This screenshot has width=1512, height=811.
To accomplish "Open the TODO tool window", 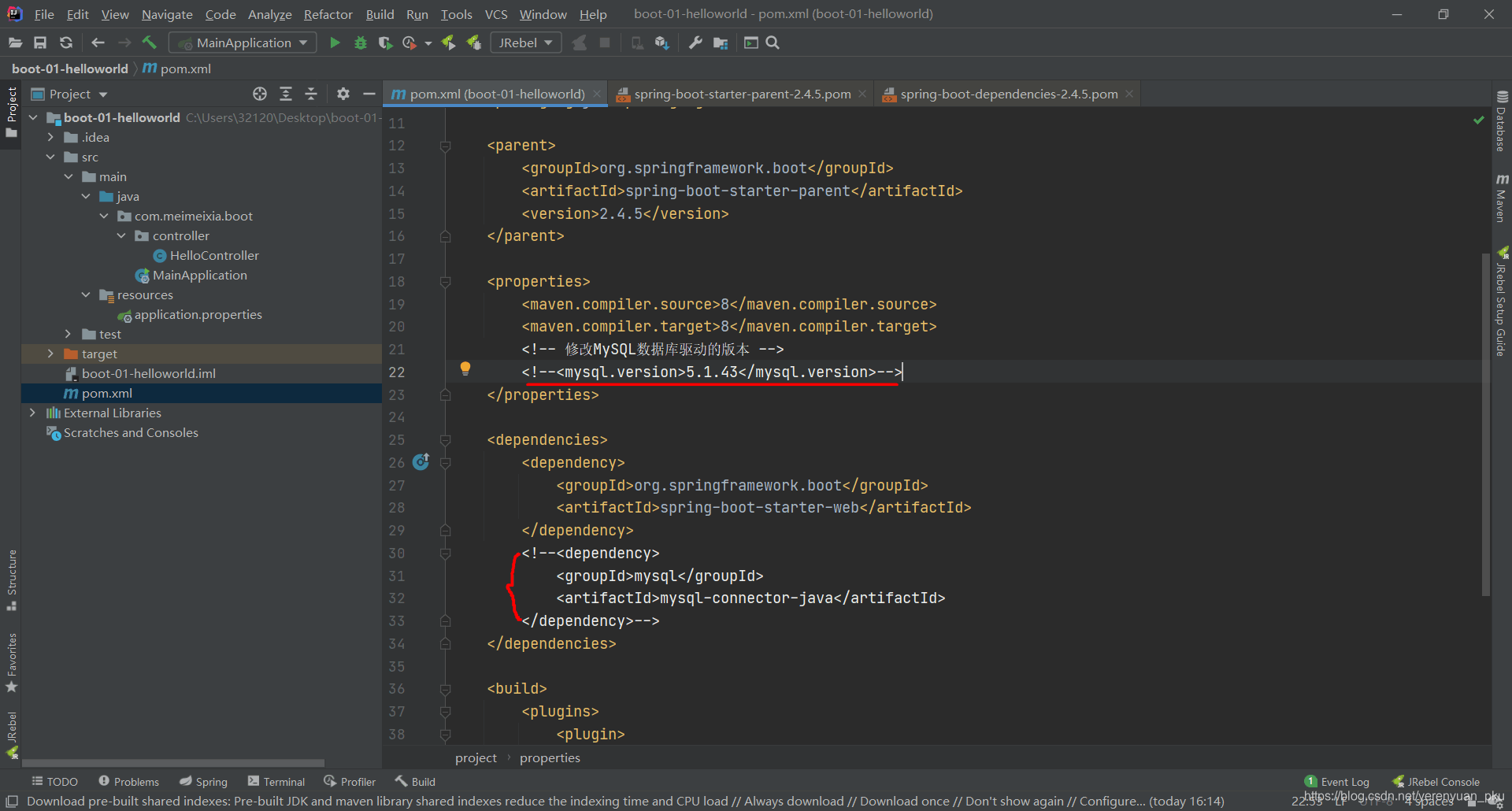I will (x=54, y=781).
